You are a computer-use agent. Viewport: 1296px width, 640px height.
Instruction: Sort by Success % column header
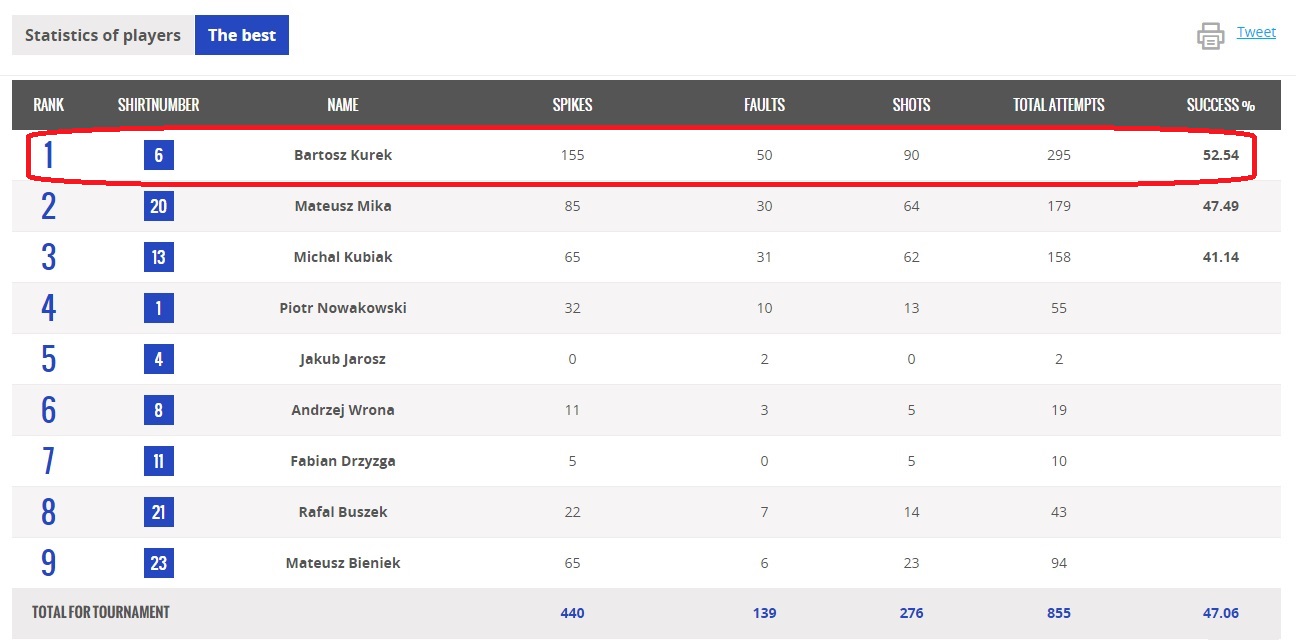click(1220, 105)
